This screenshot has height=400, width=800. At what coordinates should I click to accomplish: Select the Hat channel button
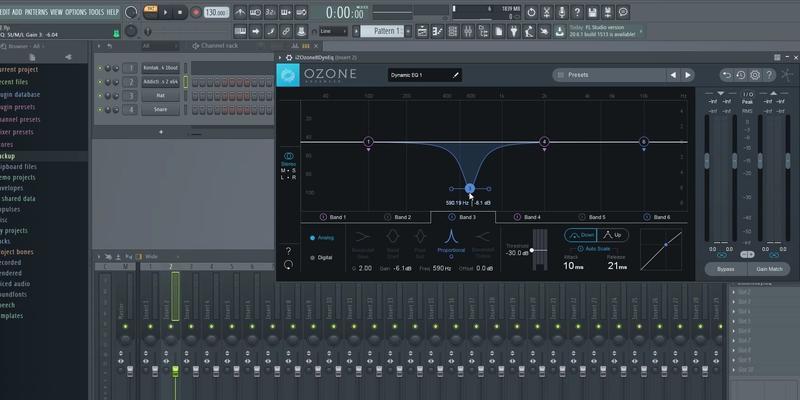(x=161, y=95)
